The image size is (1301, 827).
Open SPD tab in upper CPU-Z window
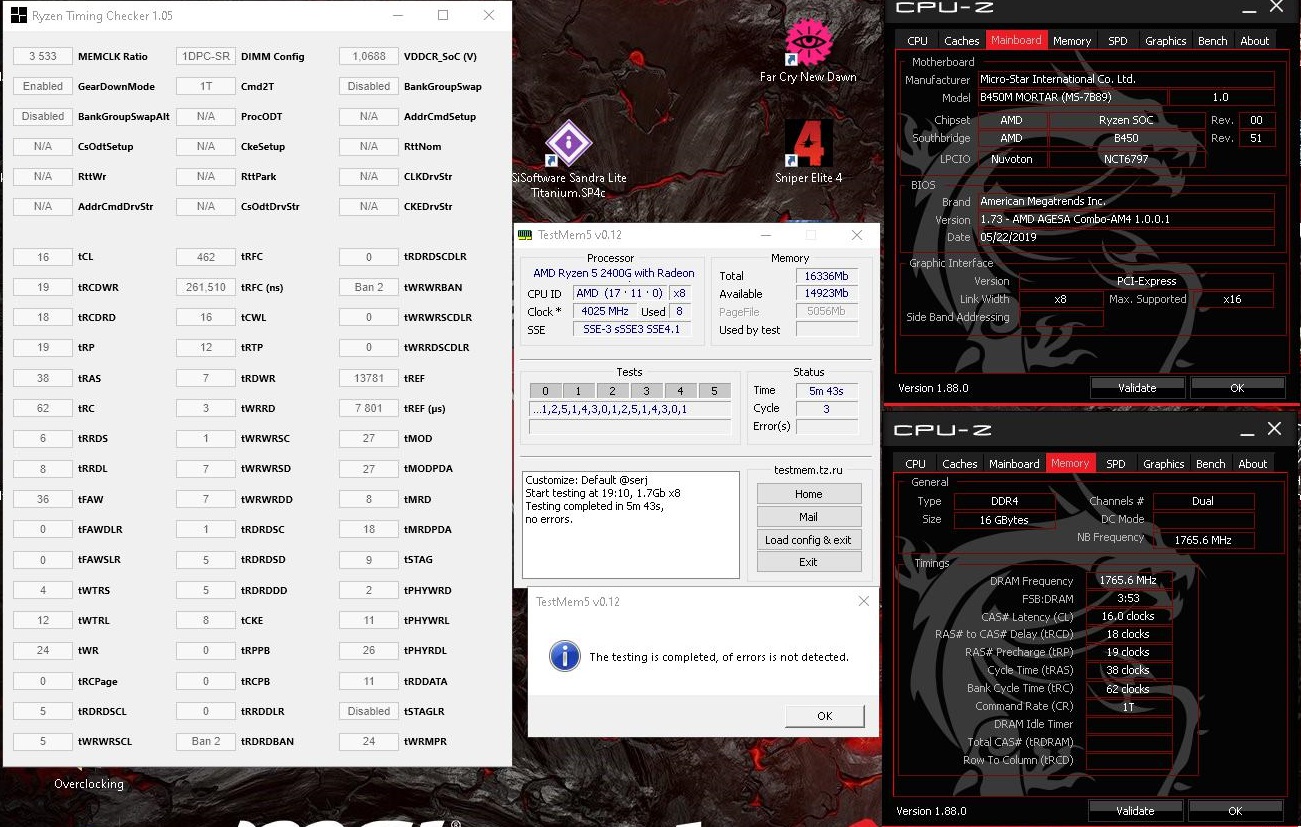[1118, 41]
